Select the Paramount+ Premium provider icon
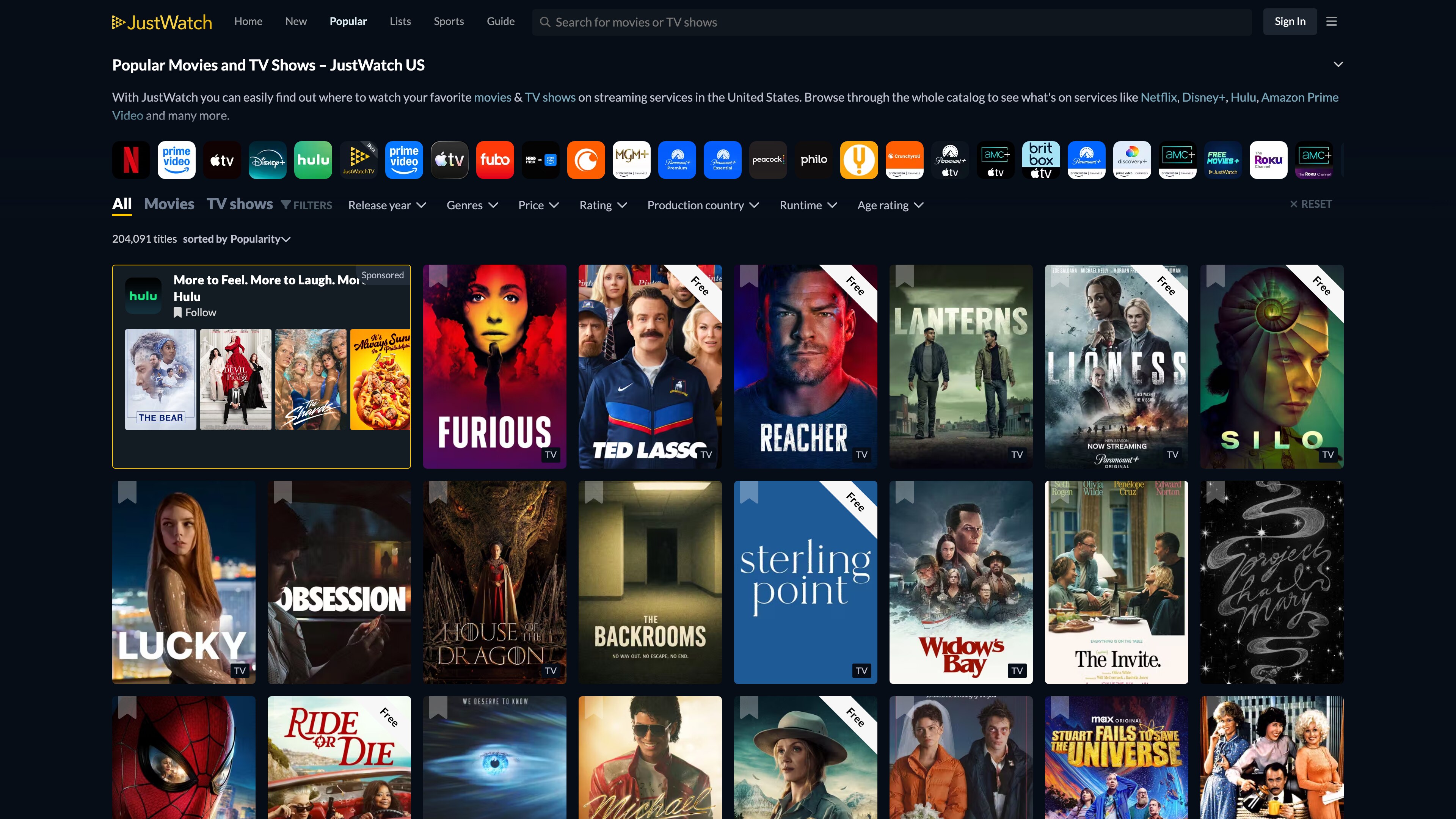The image size is (1456, 819). (x=677, y=160)
